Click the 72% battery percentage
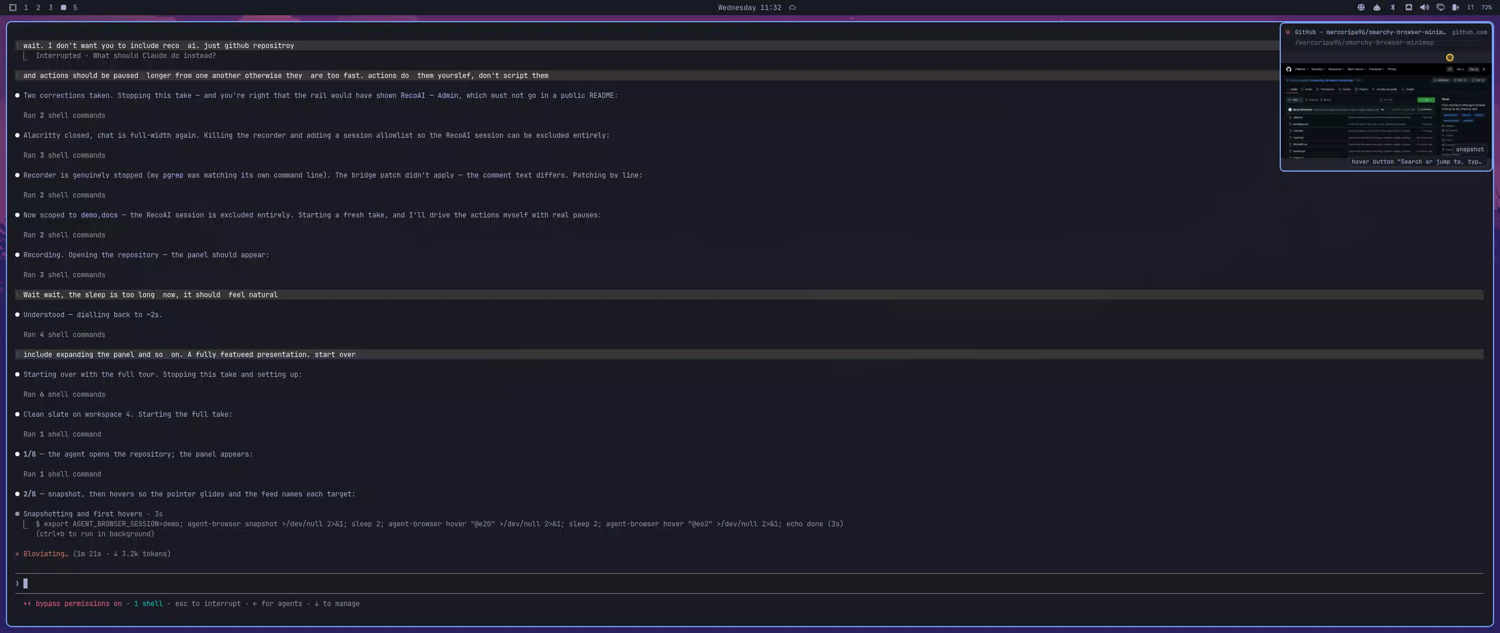1500x633 pixels. tap(1486, 7)
